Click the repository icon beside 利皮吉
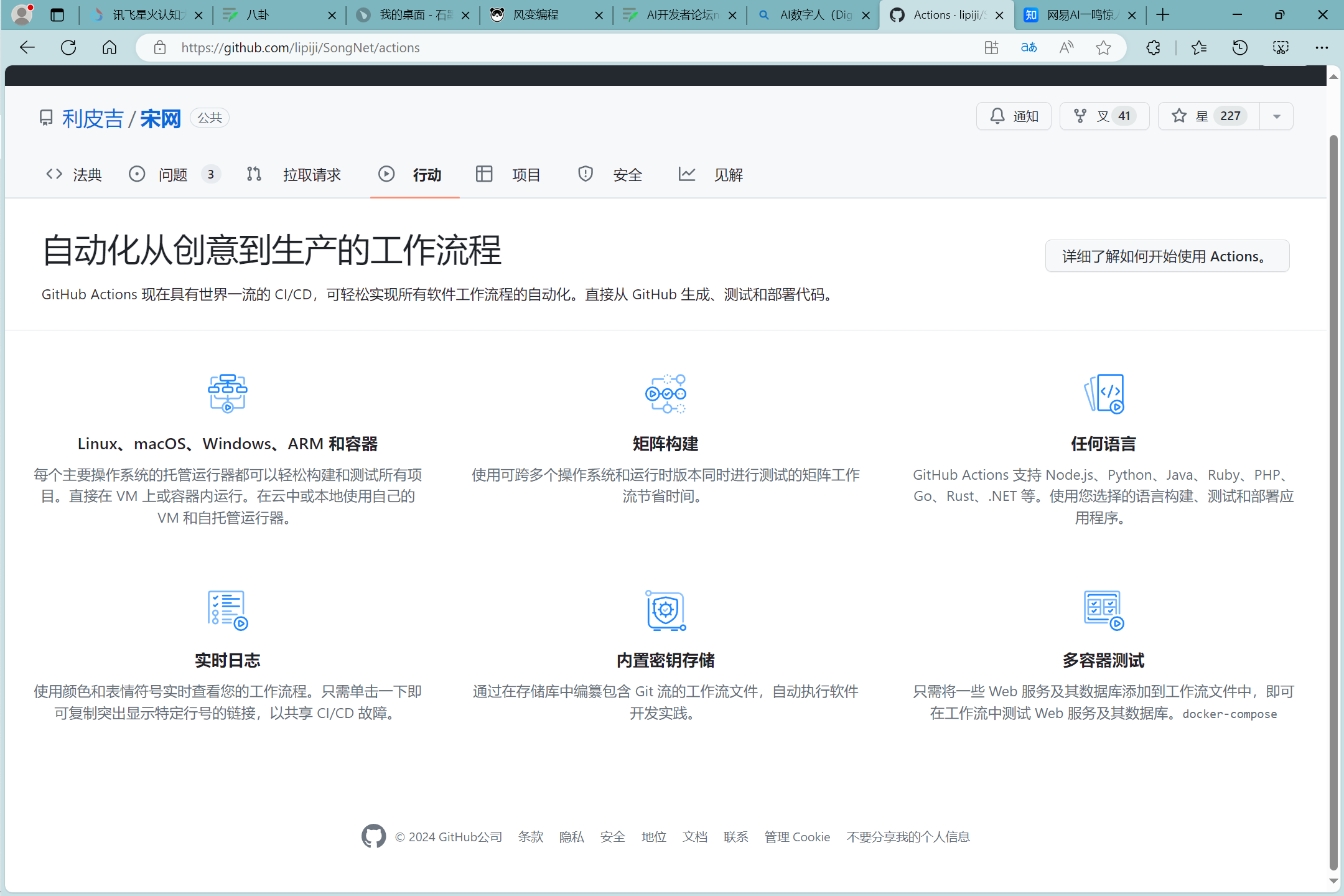The height and width of the screenshot is (896, 1344). click(46, 118)
